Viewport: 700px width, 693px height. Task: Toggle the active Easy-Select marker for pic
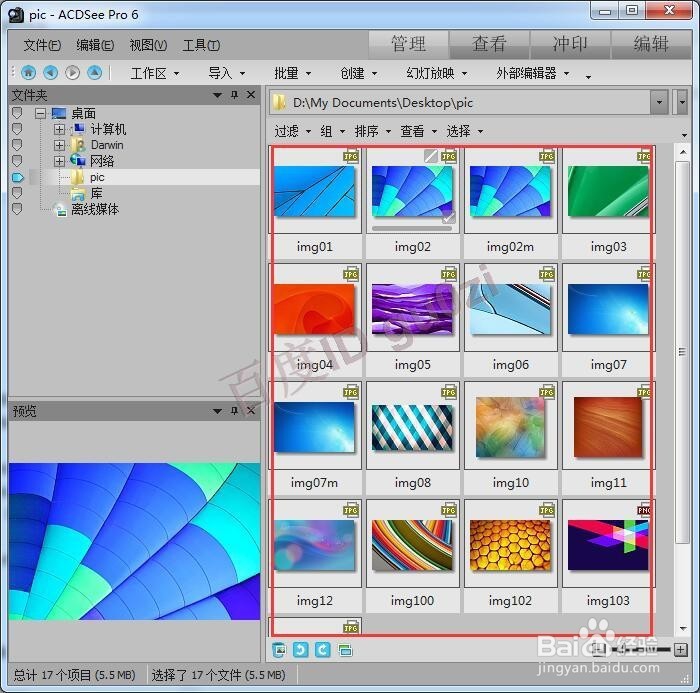(17, 177)
